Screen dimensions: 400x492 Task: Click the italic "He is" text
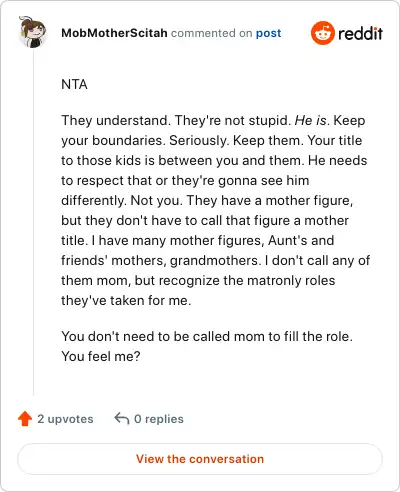[310, 120]
